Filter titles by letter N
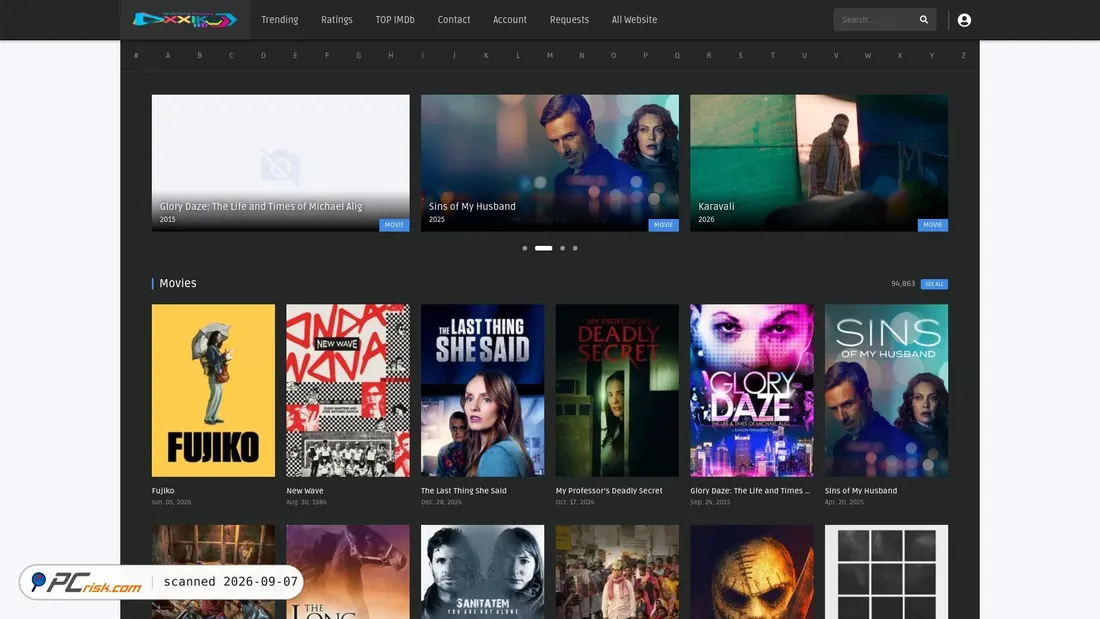Screen dimensions: 1100x619 coord(582,55)
